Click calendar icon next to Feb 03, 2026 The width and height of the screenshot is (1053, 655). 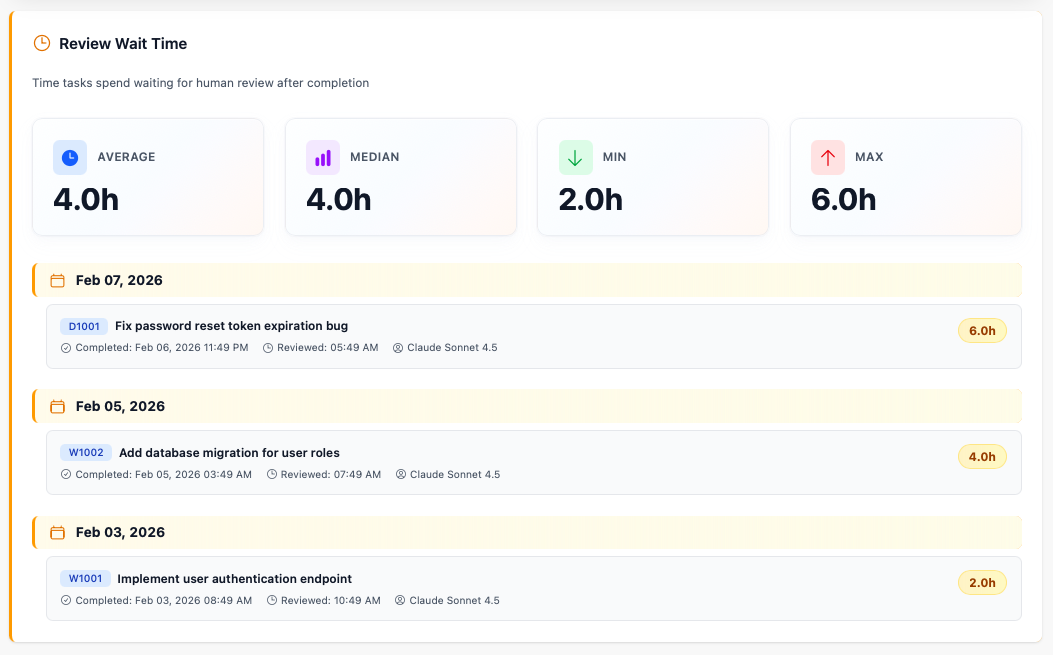point(58,533)
